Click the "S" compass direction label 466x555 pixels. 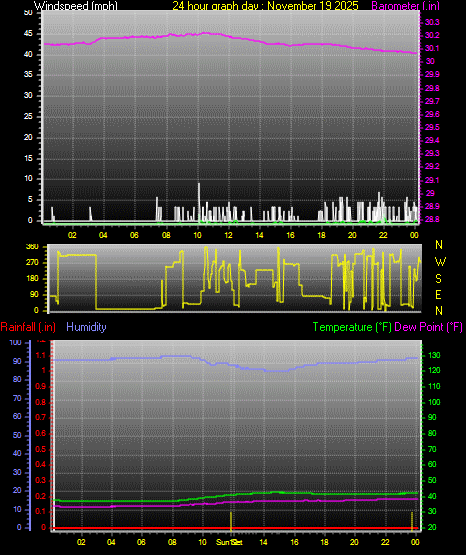tap(438, 279)
